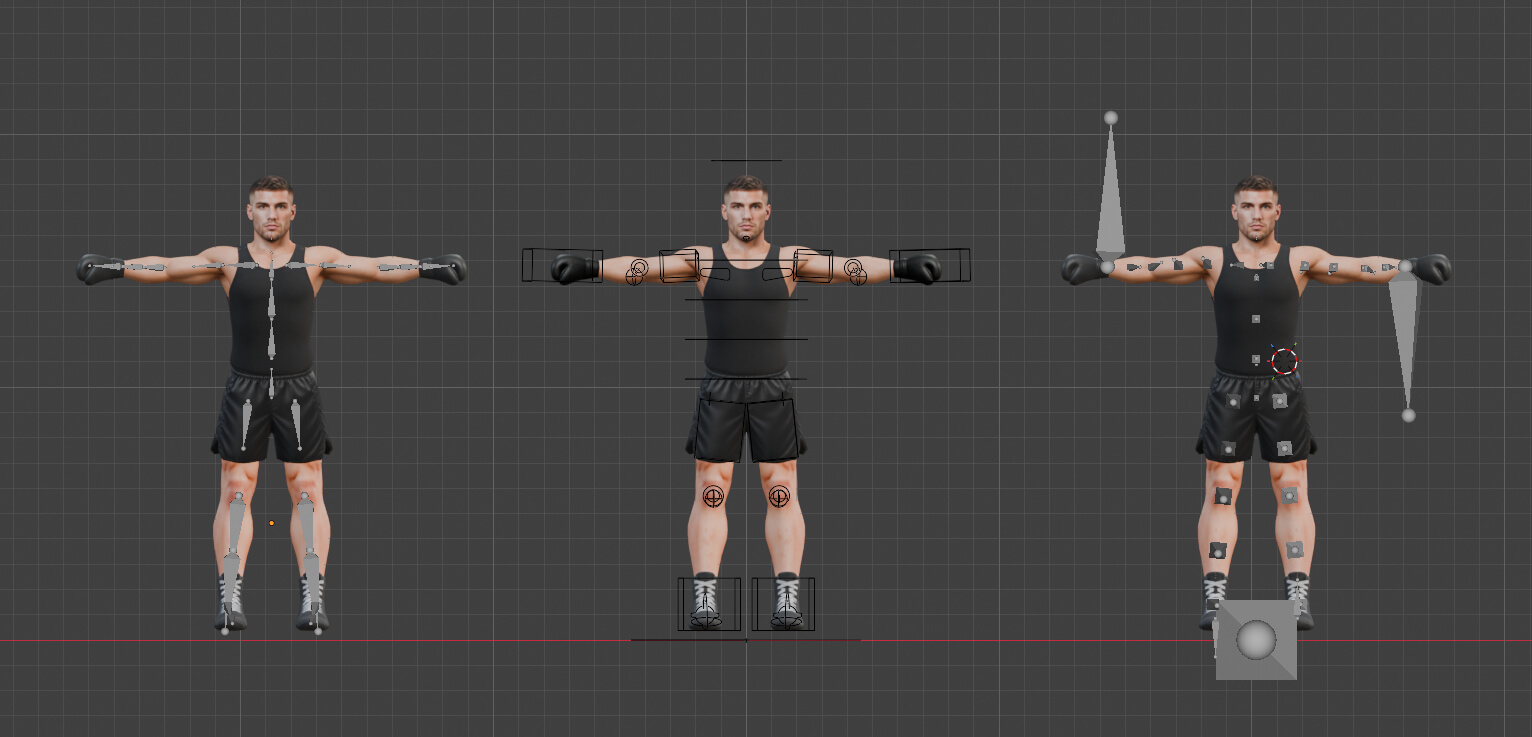This screenshot has width=1532, height=737.
Task: Select middle character's screen-left knee circle control
Action: click(x=713, y=496)
